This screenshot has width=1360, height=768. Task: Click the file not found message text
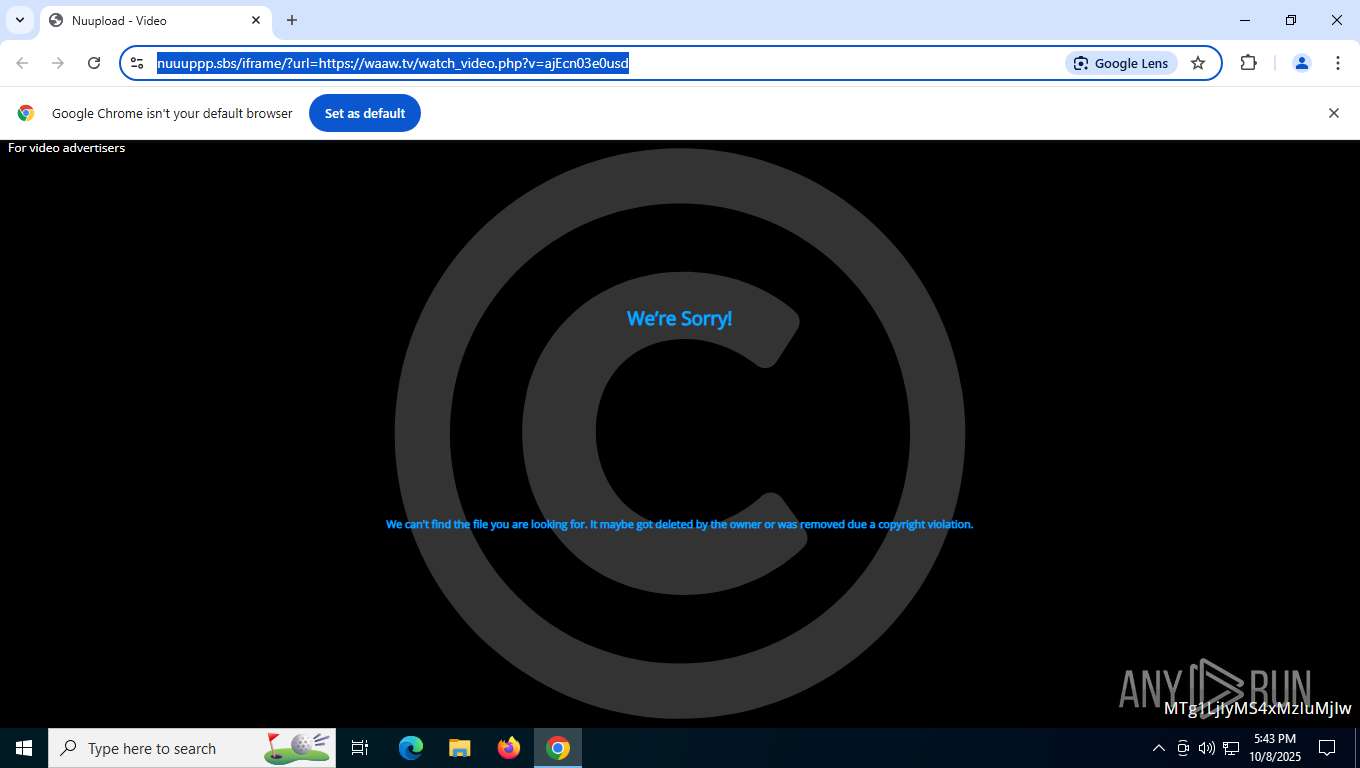point(679,524)
